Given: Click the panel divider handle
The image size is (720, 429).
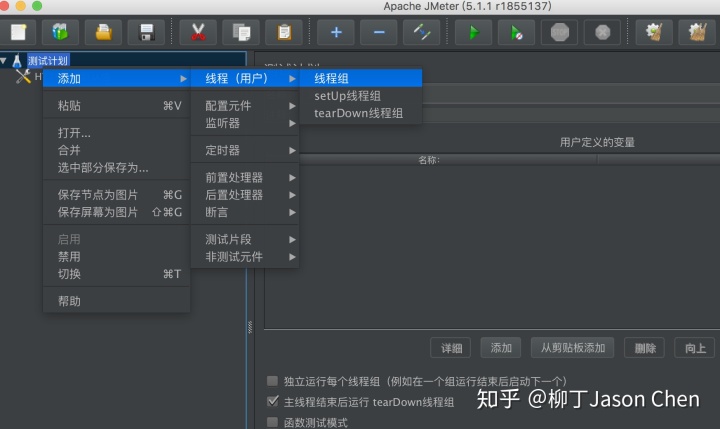Looking at the screenshot, I should [x=250, y=327].
